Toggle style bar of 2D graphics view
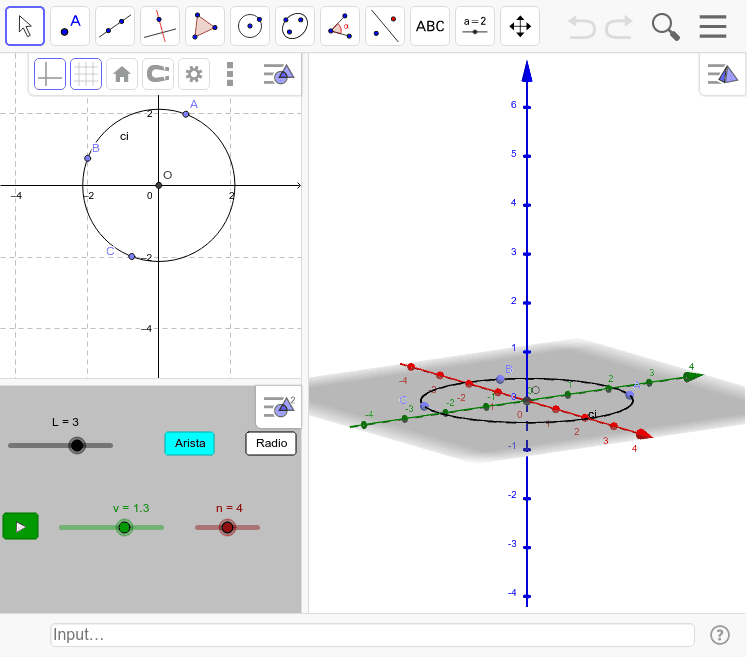The width and height of the screenshot is (747, 658). click(279, 74)
